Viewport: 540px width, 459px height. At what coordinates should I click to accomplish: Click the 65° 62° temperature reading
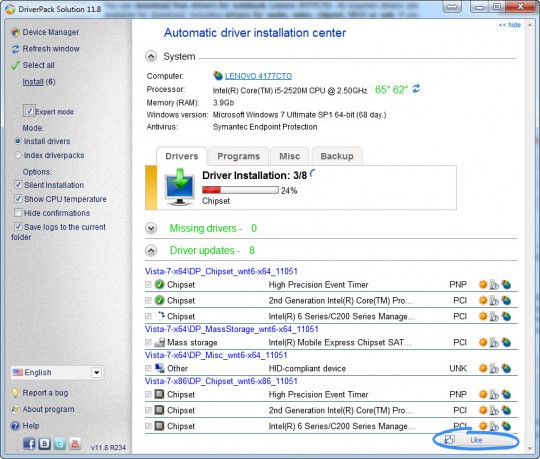coord(391,90)
